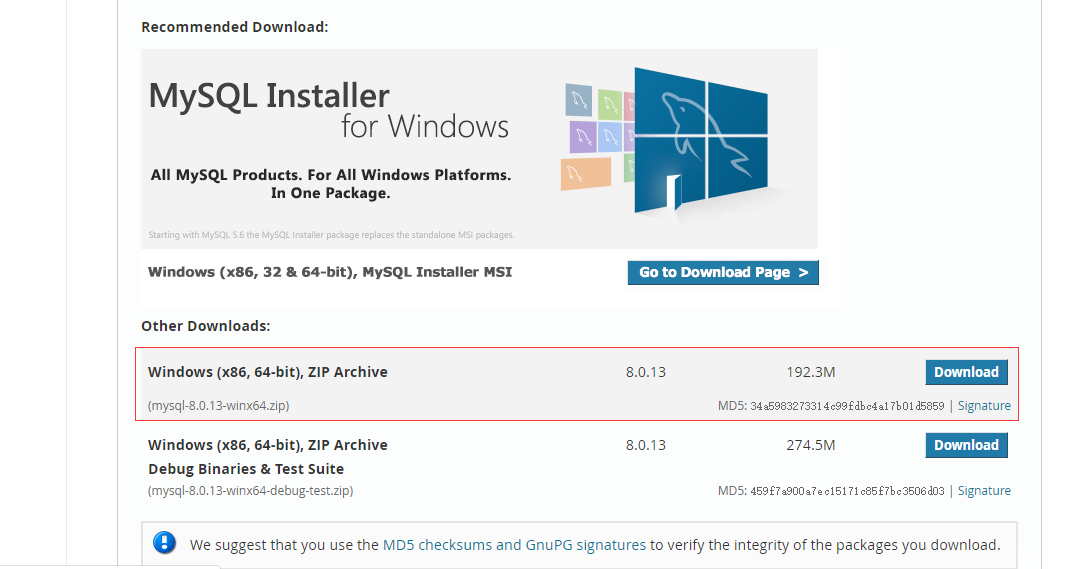Click the Recommended Download heading
Viewport: 1078px width, 569px height.
tap(235, 27)
